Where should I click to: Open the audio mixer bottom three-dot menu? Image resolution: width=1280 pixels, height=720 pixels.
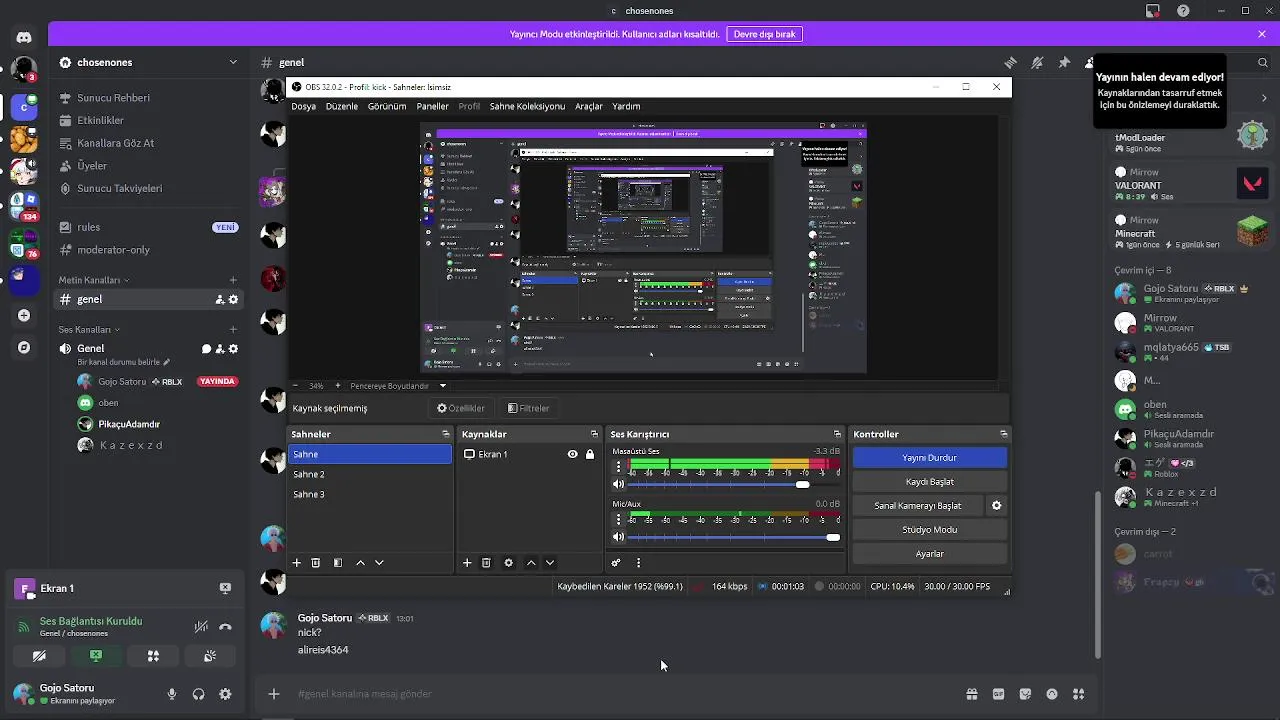click(x=638, y=563)
